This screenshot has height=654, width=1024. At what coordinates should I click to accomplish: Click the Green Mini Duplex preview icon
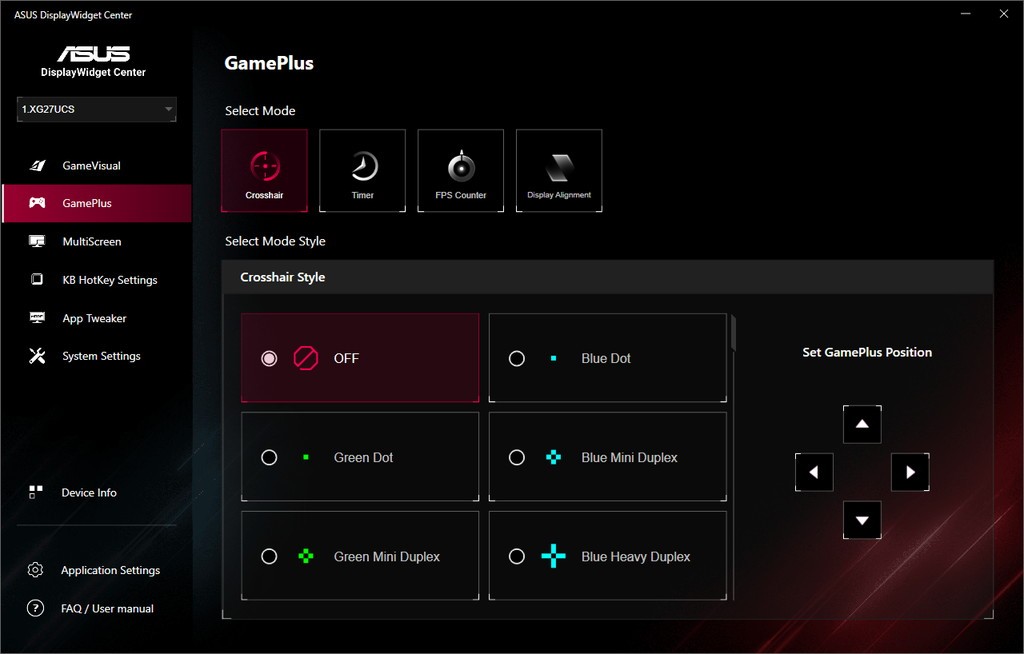306,557
